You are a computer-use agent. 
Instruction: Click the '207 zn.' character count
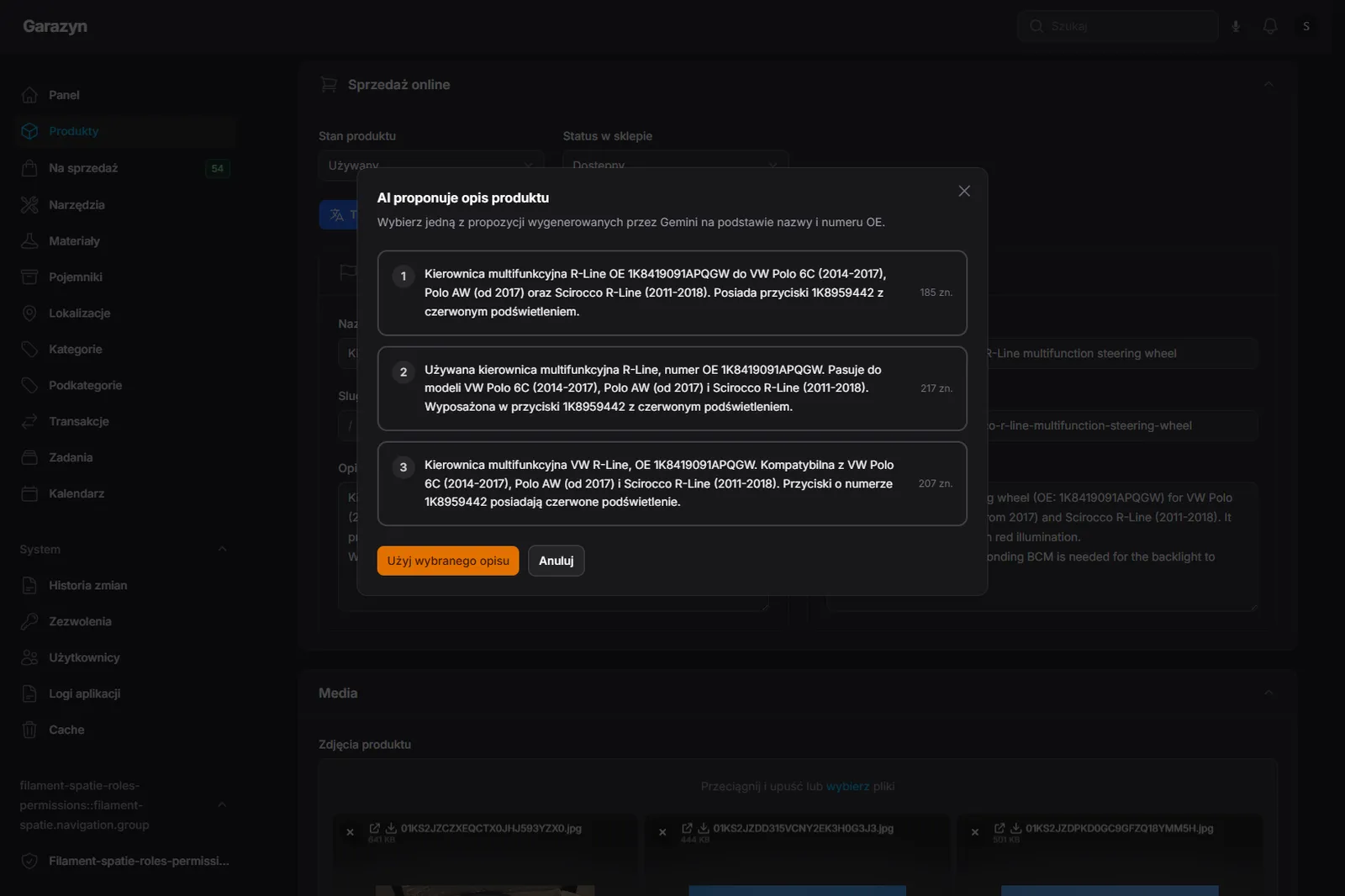pyautogui.click(x=936, y=483)
